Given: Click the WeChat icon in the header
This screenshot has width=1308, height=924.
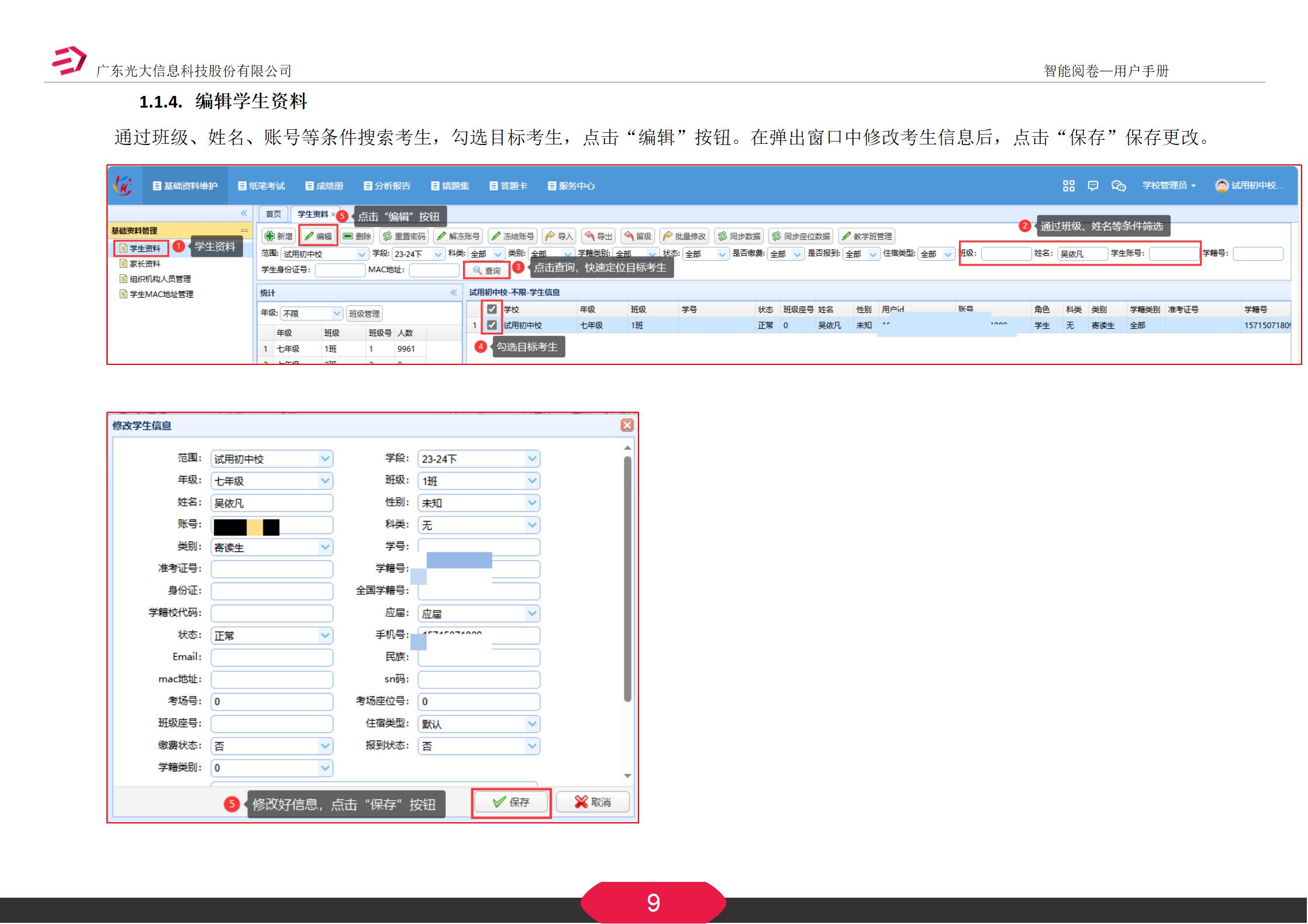Looking at the screenshot, I should [1119, 186].
